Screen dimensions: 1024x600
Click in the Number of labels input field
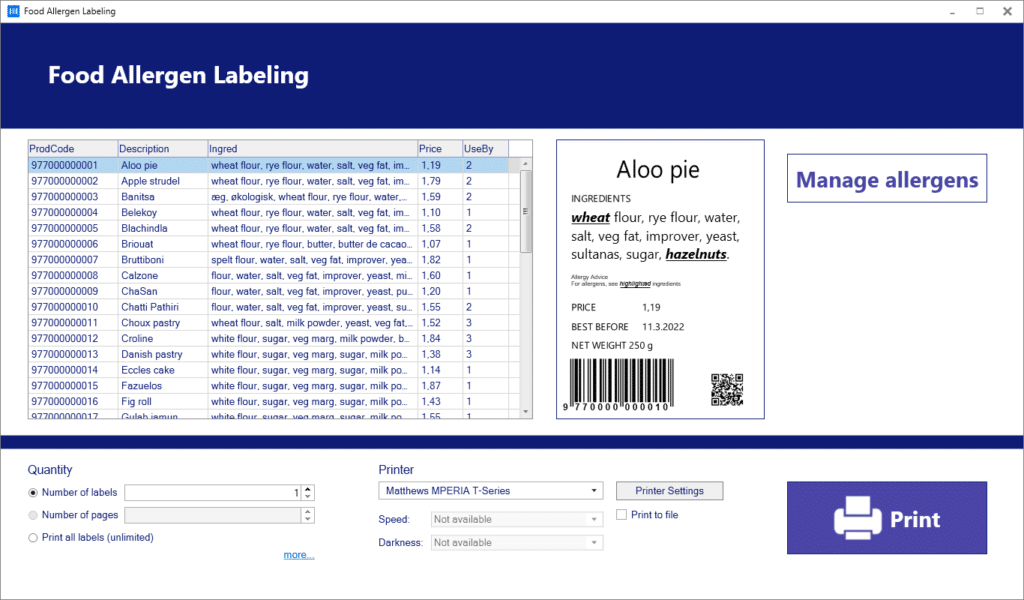(213, 493)
